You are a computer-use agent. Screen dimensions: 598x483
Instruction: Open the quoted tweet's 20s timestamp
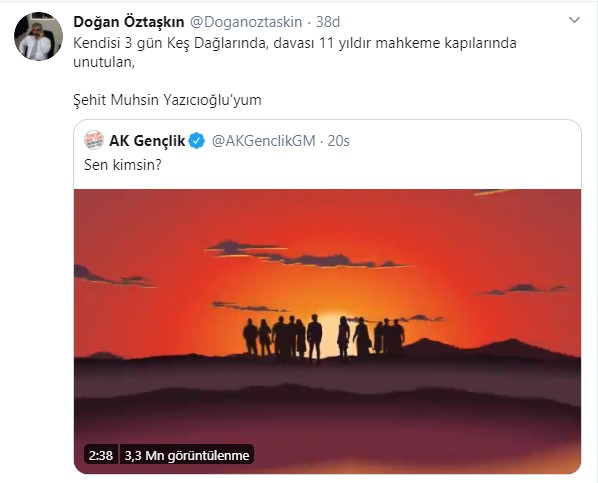coord(339,141)
